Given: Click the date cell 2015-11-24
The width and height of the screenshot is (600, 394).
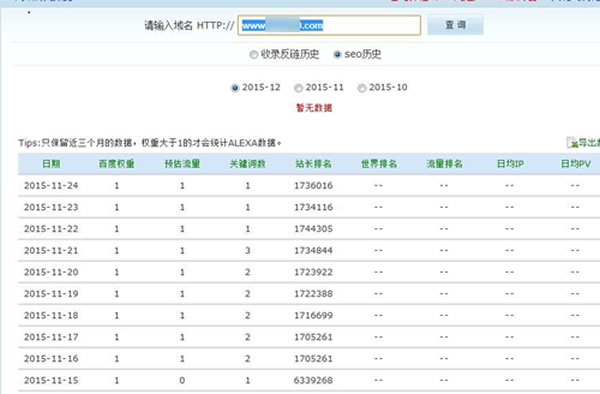Looking at the screenshot, I should pos(51,186).
